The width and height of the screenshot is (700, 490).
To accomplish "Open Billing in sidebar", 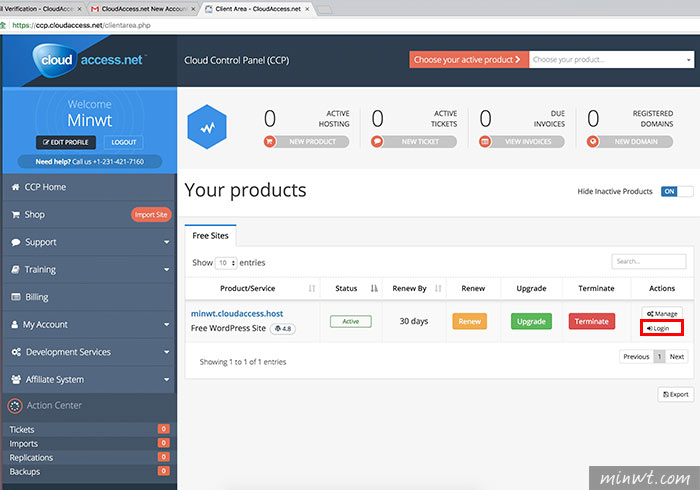I will 89,297.
